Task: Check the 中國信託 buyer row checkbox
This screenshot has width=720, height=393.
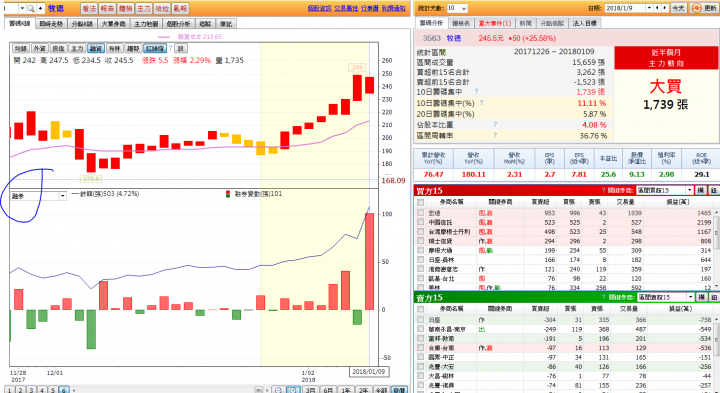Action: pos(420,222)
